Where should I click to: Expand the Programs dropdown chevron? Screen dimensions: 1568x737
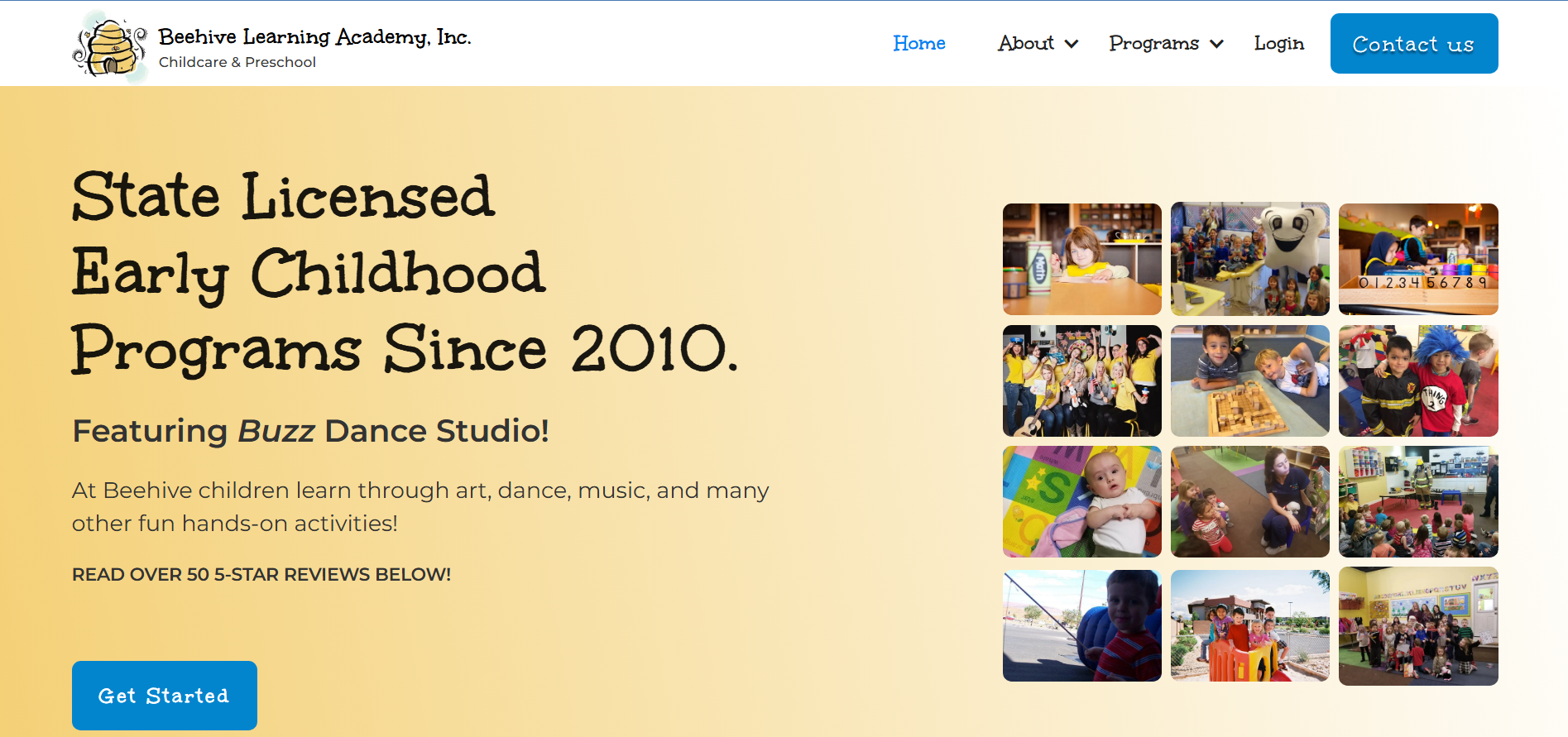tap(1216, 44)
